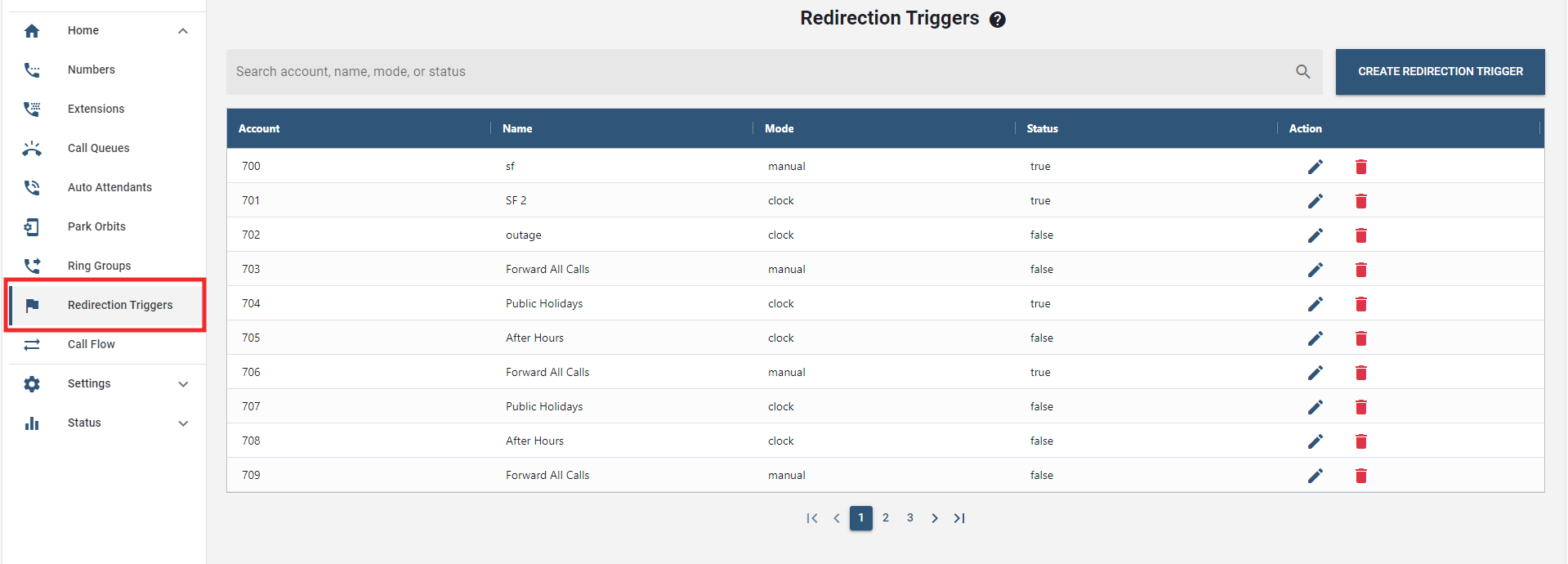Jump to the last page of results
Screen dimensions: 1568x564
959,518
